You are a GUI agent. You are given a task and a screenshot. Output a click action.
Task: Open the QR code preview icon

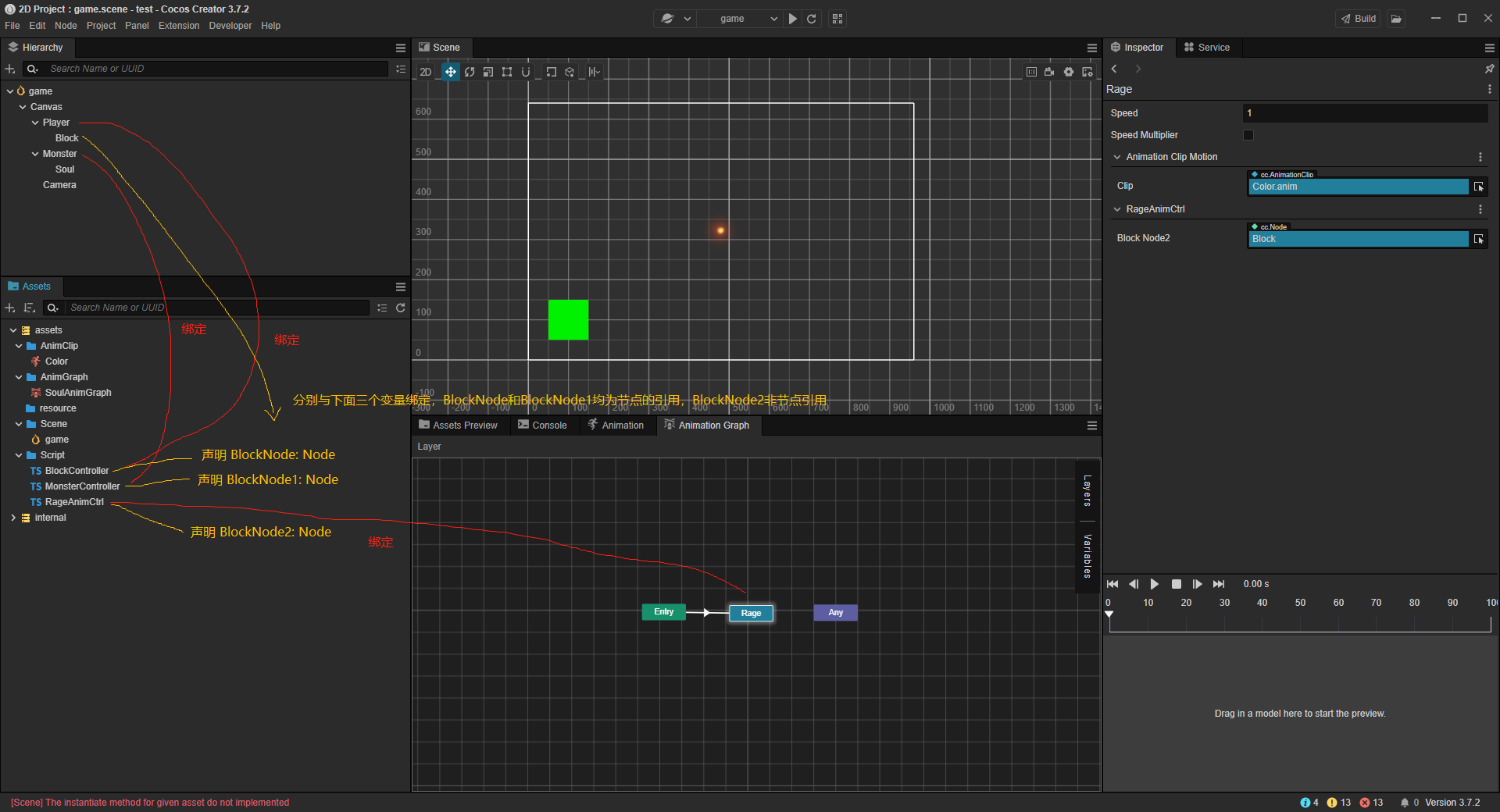click(x=837, y=19)
